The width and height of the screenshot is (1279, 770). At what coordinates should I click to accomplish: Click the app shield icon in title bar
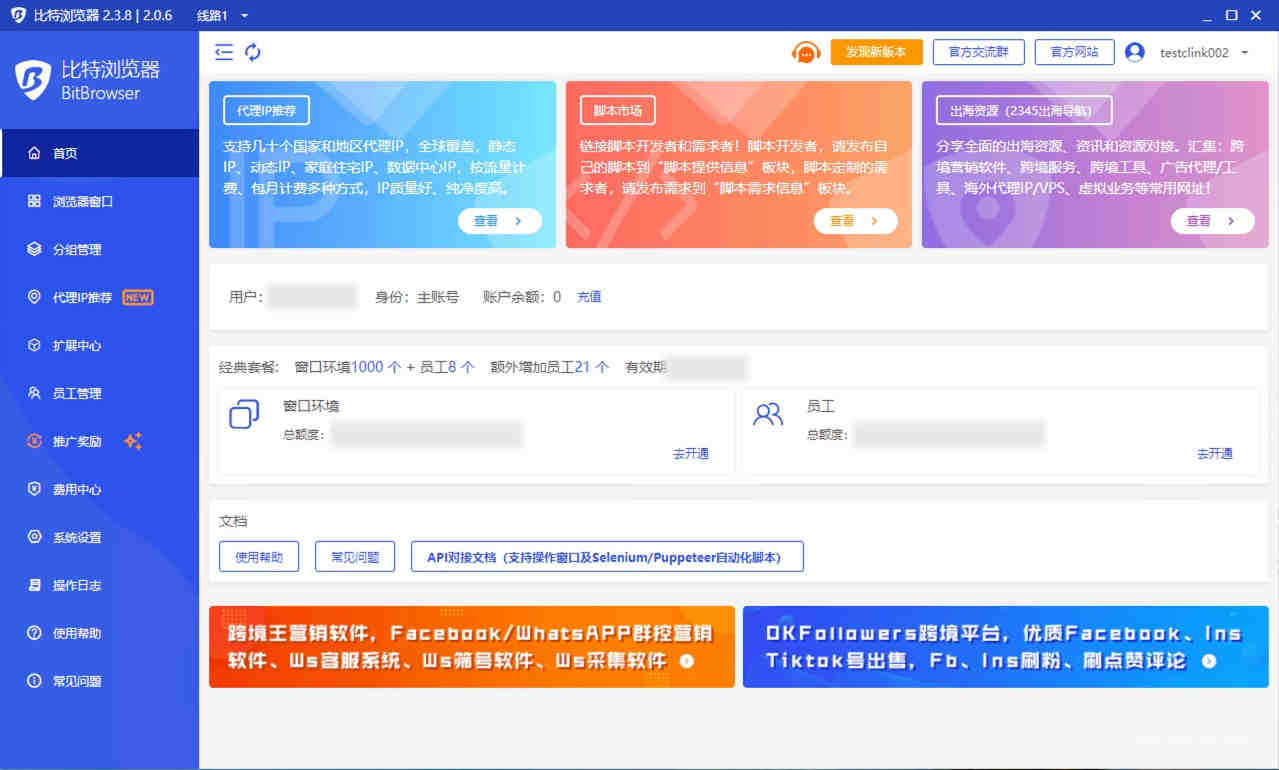coord(17,15)
